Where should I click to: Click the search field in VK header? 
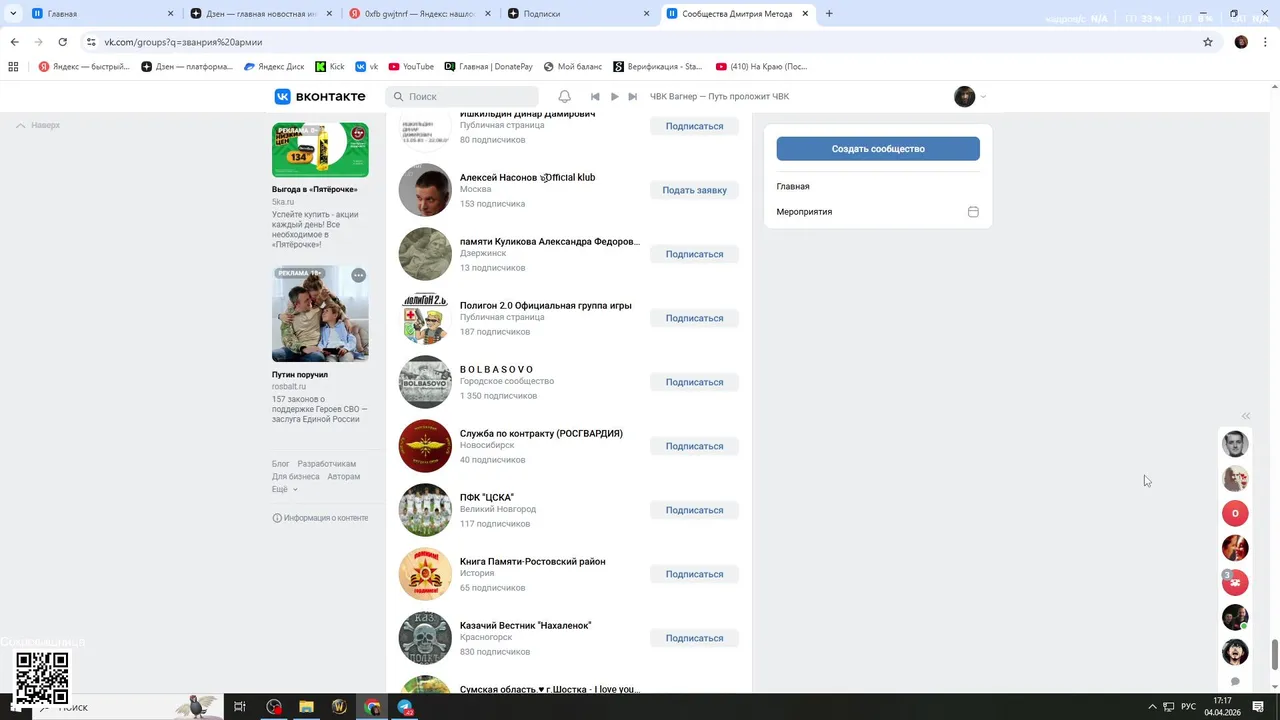click(x=462, y=97)
